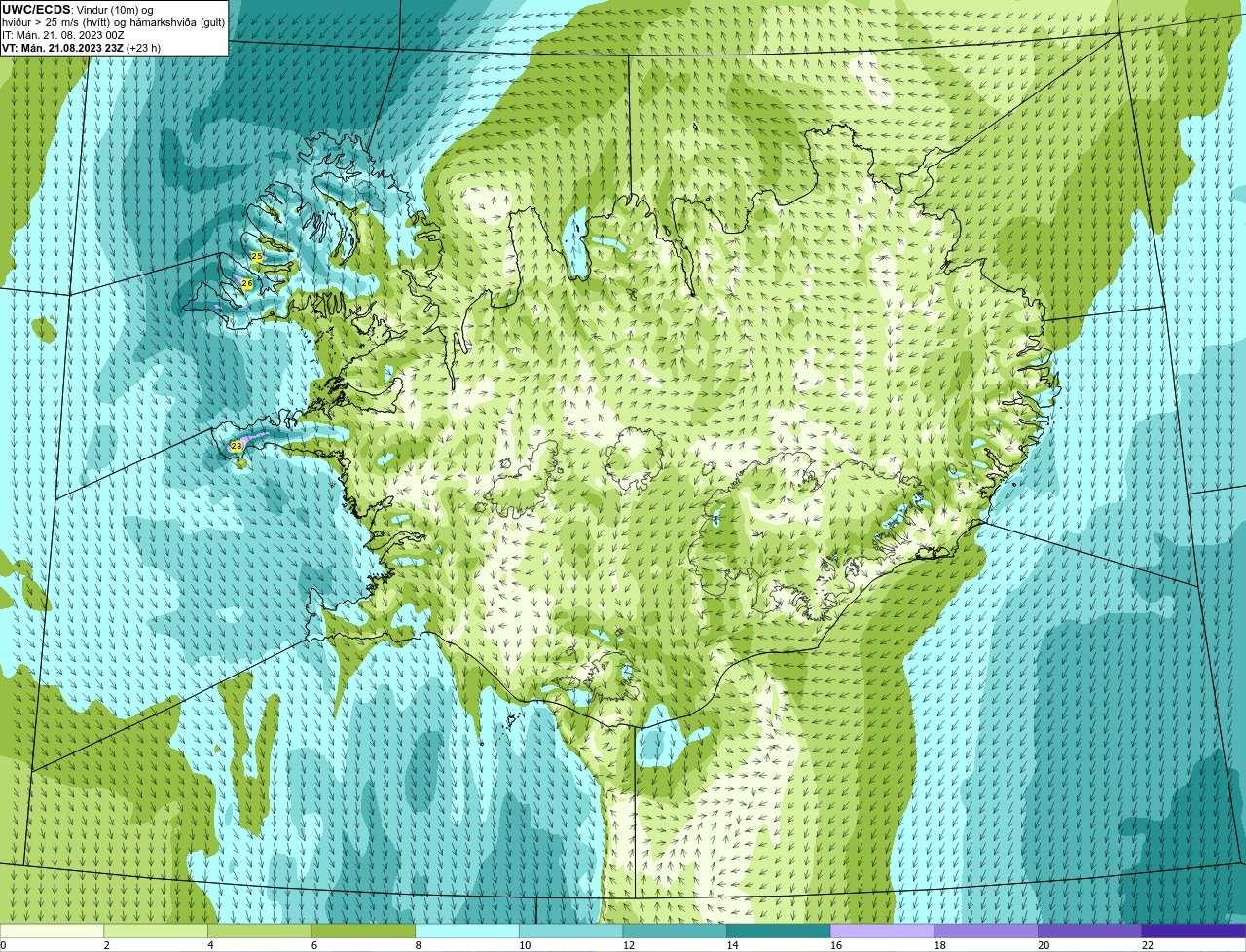Viewport: 1246px width, 952px height.
Task: Click the 'VT: Mán. 21.08.2023 23Z (+23 h)' line
Action: coord(81,47)
